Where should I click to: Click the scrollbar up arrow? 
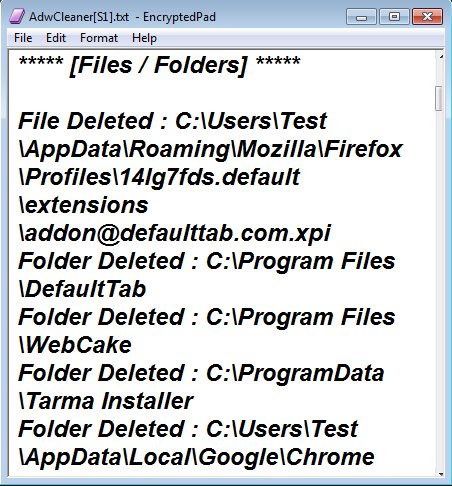point(440,57)
